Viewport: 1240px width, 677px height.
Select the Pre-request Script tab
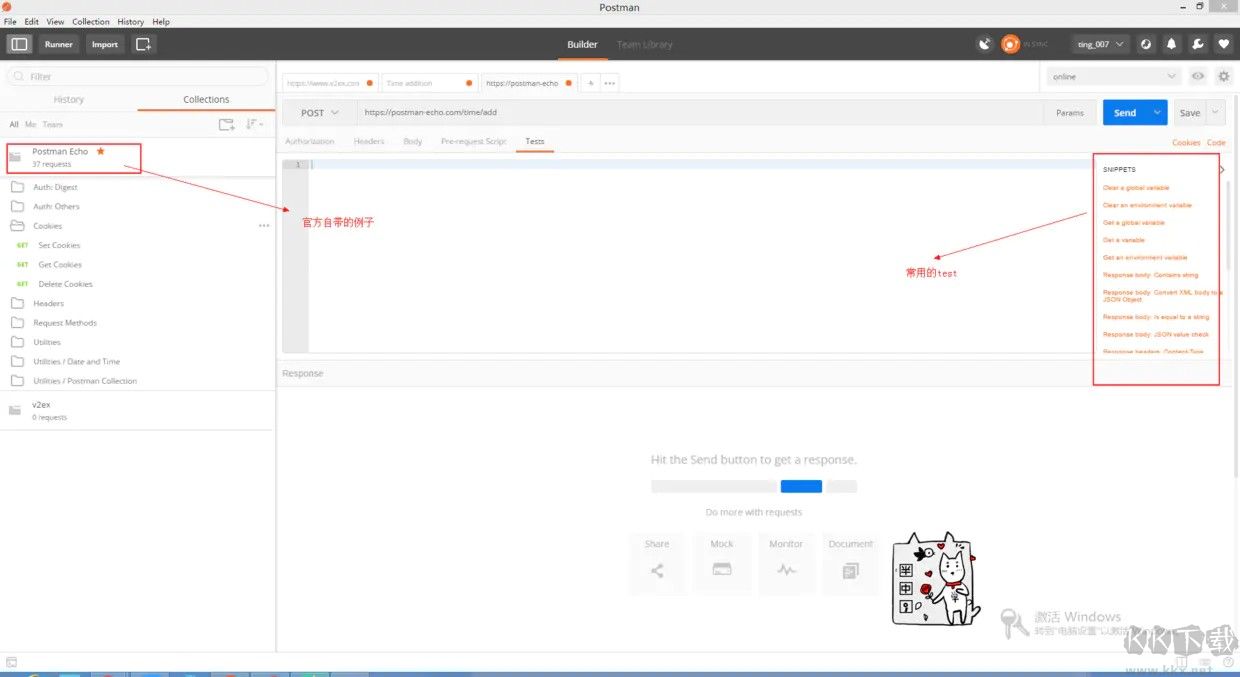474,142
